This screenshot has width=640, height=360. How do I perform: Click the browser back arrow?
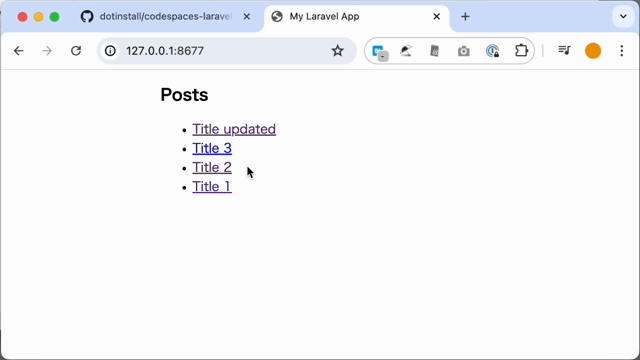(x=18, y=51)
